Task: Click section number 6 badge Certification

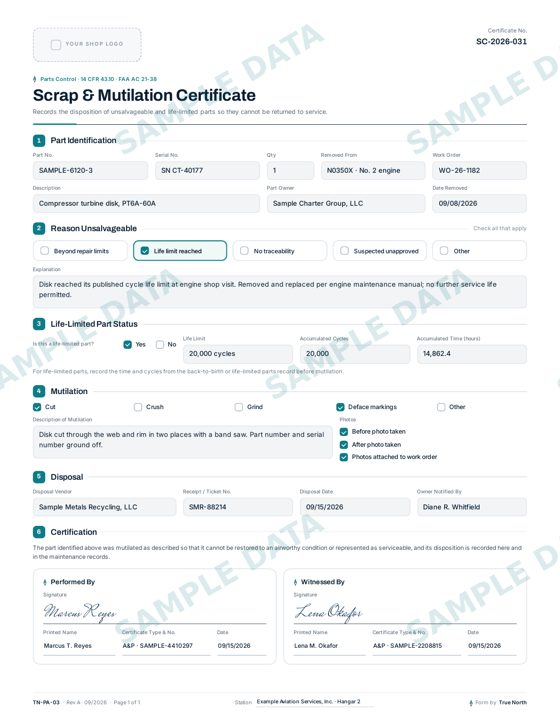Action: pos(39,532)
